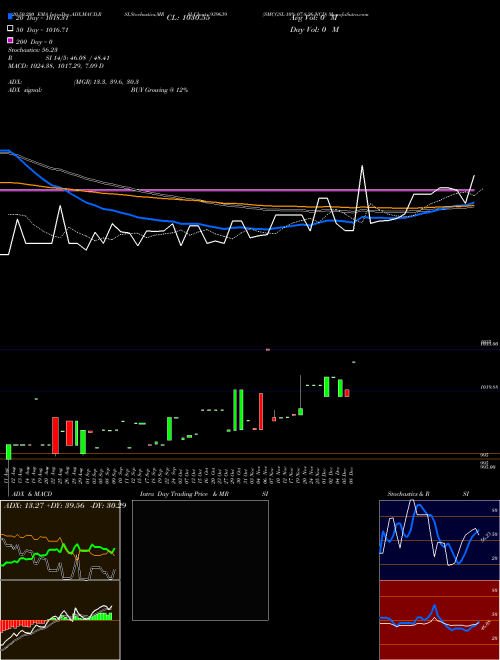This screenshot has width=500, height=660.
Task: Click the 'SI 14/3: 46.08 / 48.41' readout
Action: tap(77, 58)
